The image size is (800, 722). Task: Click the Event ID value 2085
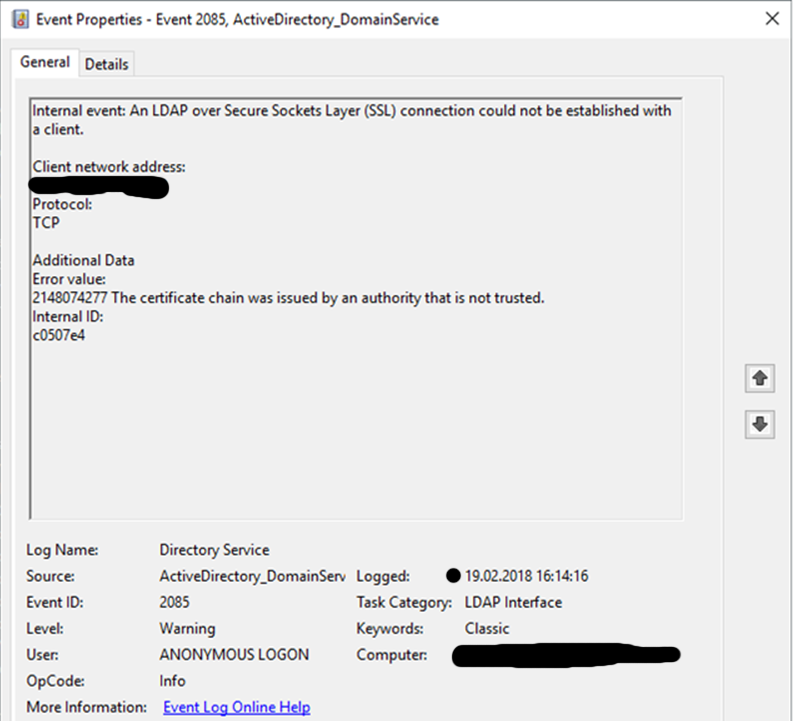[x=174, y=602]
